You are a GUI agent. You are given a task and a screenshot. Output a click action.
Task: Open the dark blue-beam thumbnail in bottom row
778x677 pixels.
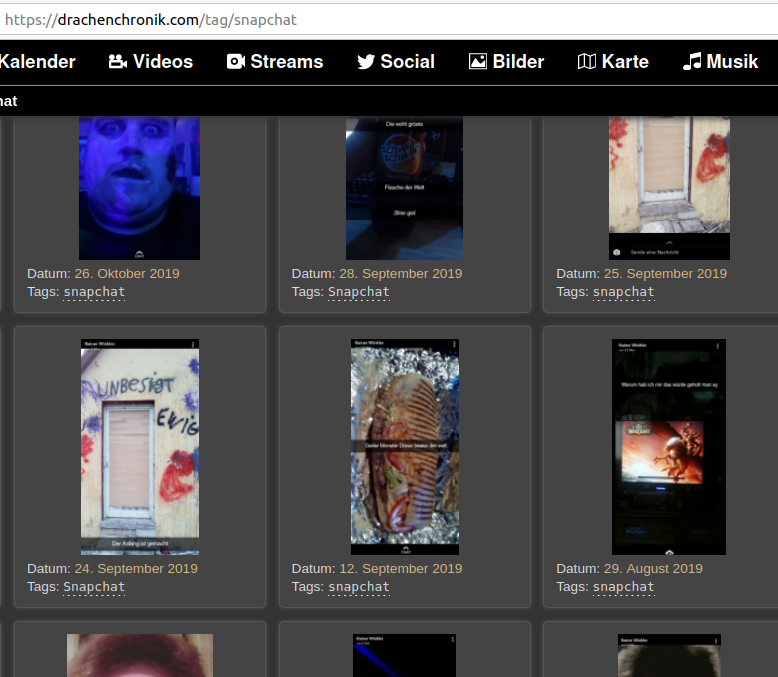[404, 655]
